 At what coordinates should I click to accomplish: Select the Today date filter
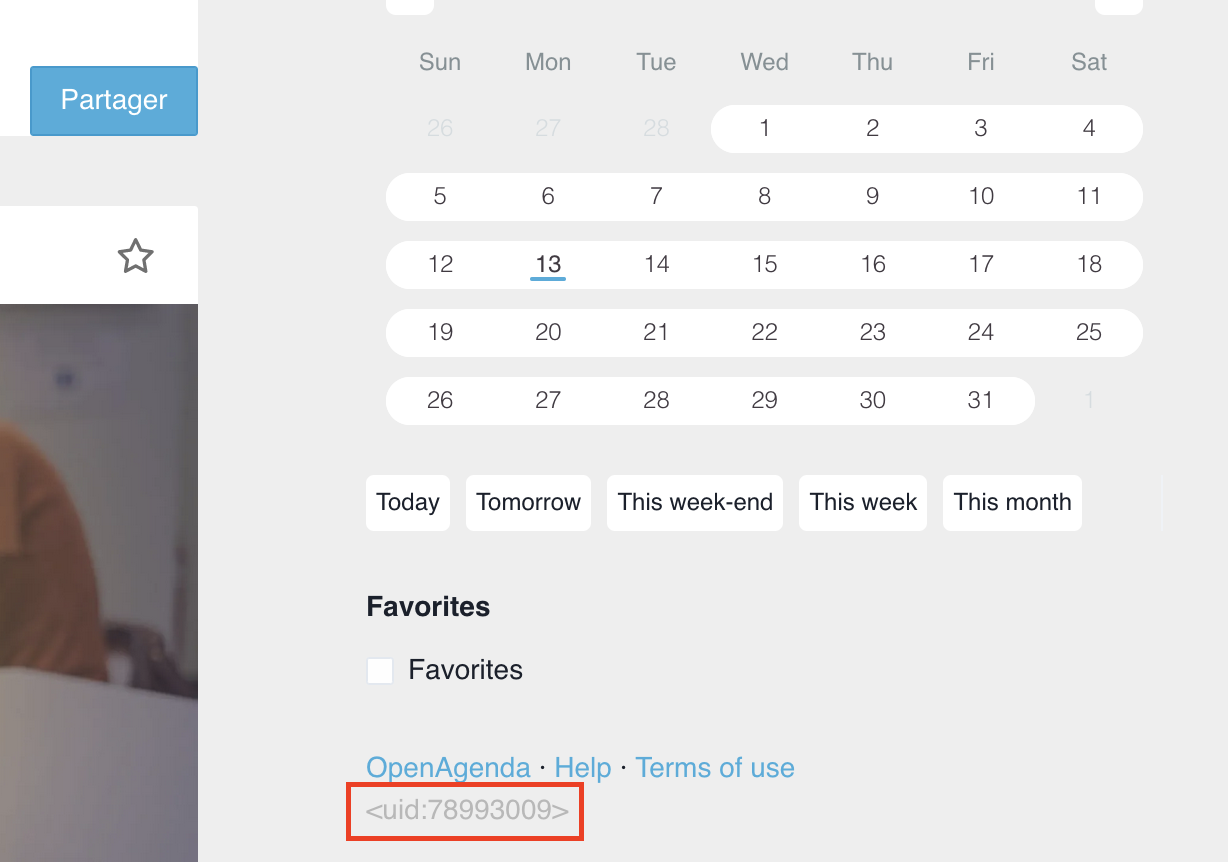pyautogui.click(x=408, y=502)
